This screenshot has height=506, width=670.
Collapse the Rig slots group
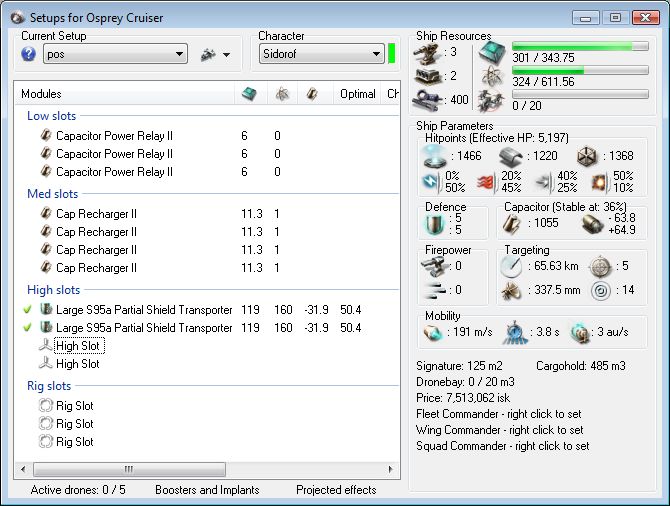tap(49, 385)
